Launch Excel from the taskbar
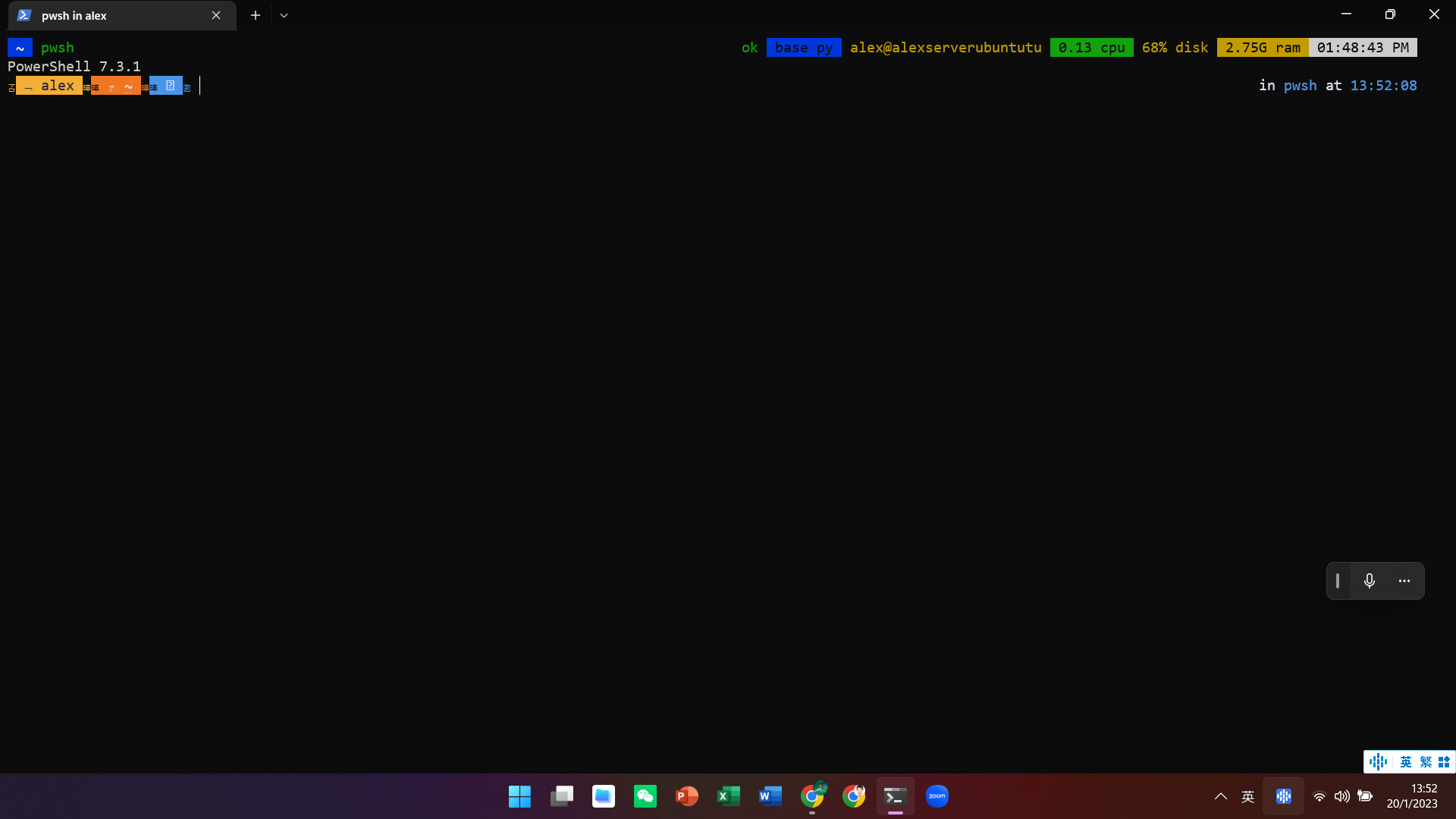Image resolution: width=1456 pixels, height=819 pixels. pyautogui.click(x=728, y=796)
